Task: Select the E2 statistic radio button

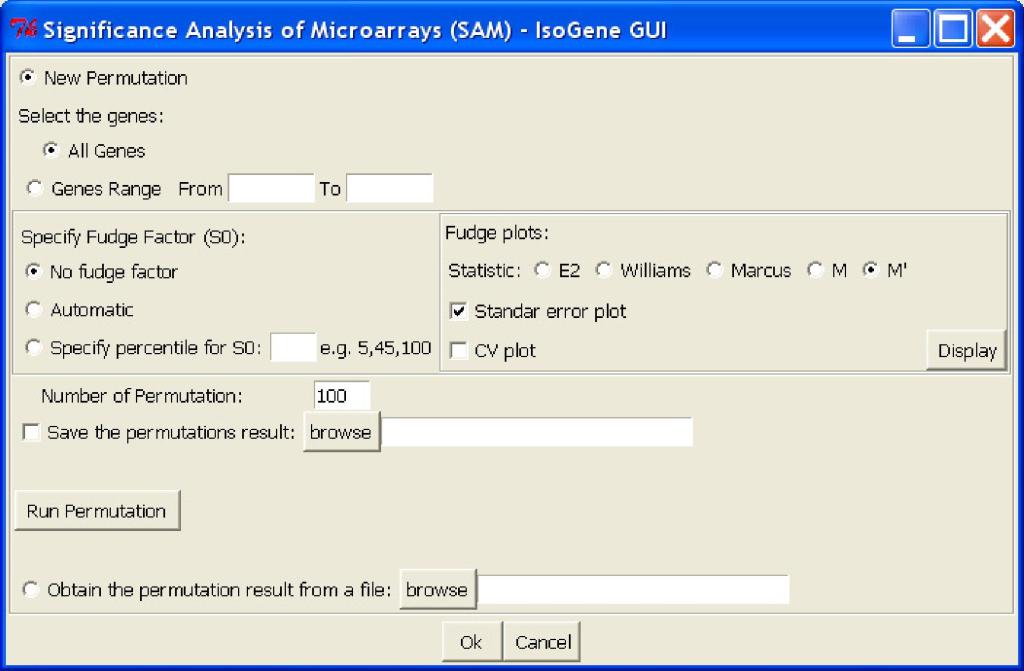Action: [542, 271]
